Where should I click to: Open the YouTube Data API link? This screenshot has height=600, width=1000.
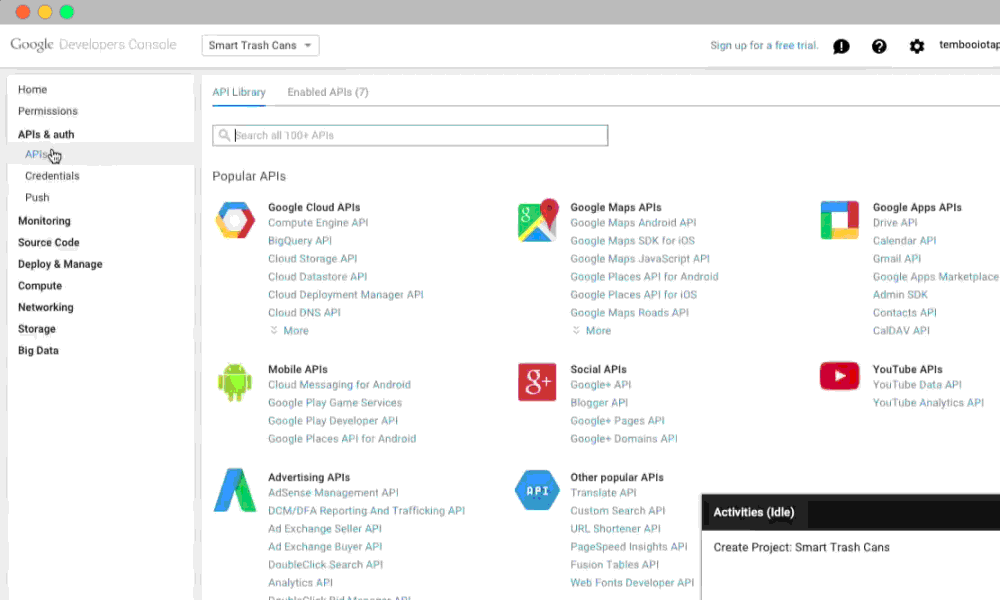(x=917, y=385)
